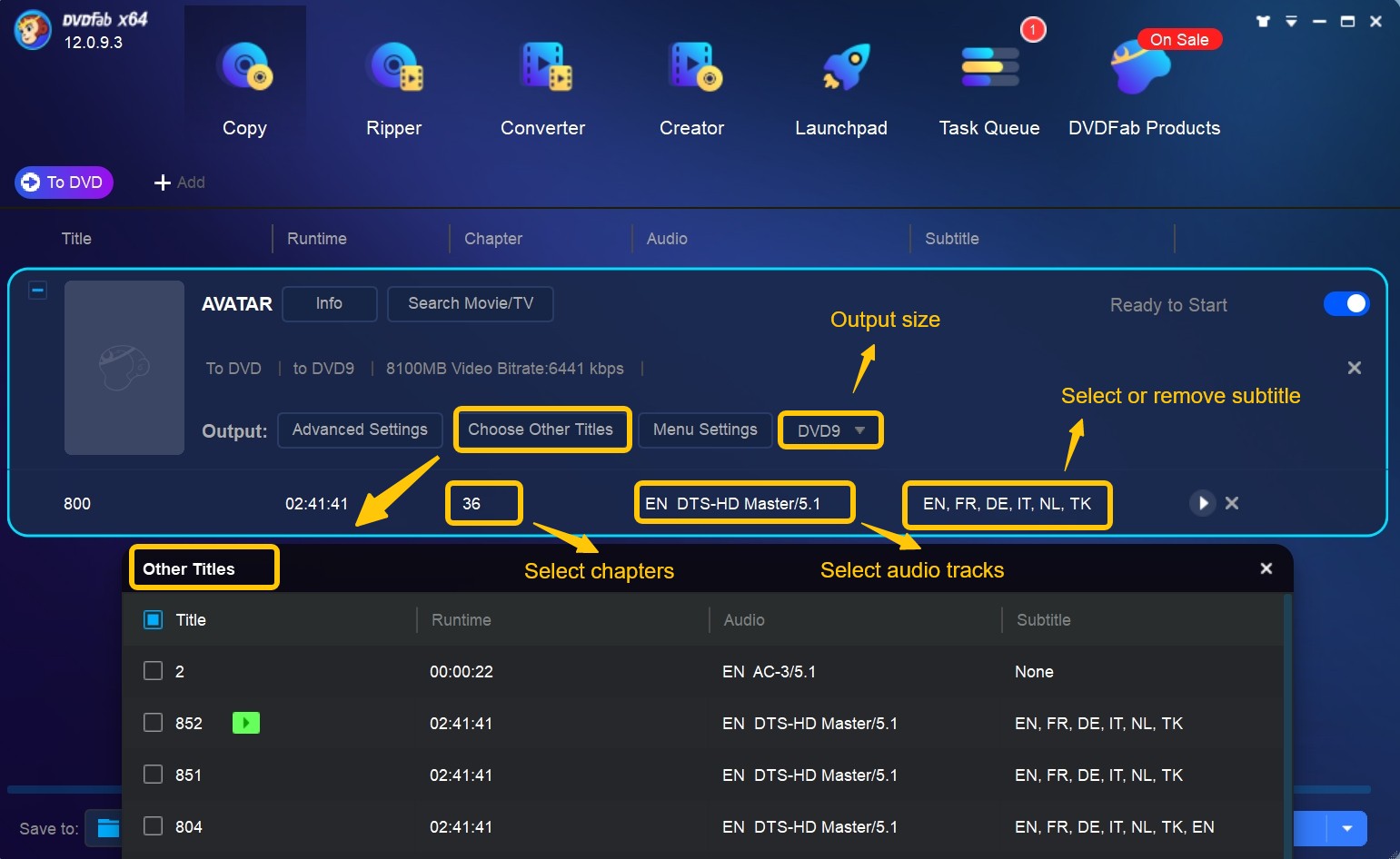Open the EN DTS-HD Master/5.1 audio selector

[x=744, y=504]
